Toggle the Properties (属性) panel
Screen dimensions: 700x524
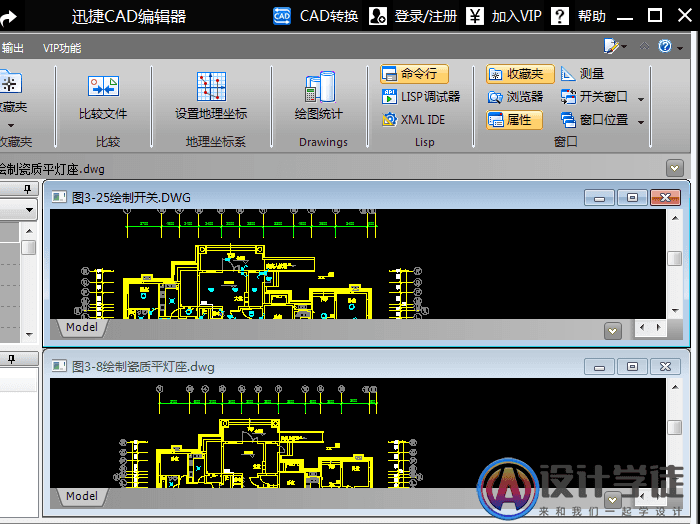click(514, 120)
